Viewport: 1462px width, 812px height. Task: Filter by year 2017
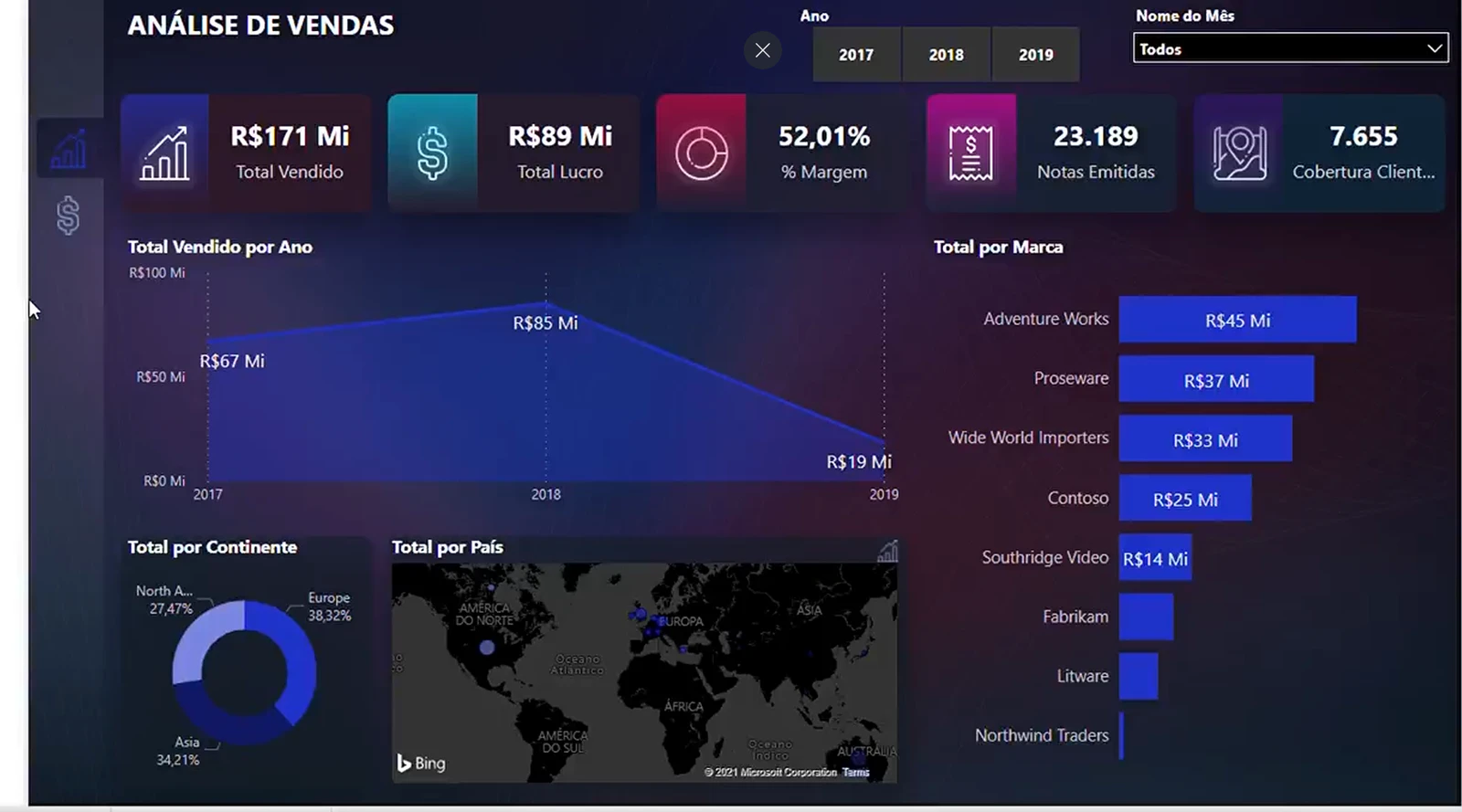(x=856, y=55)
